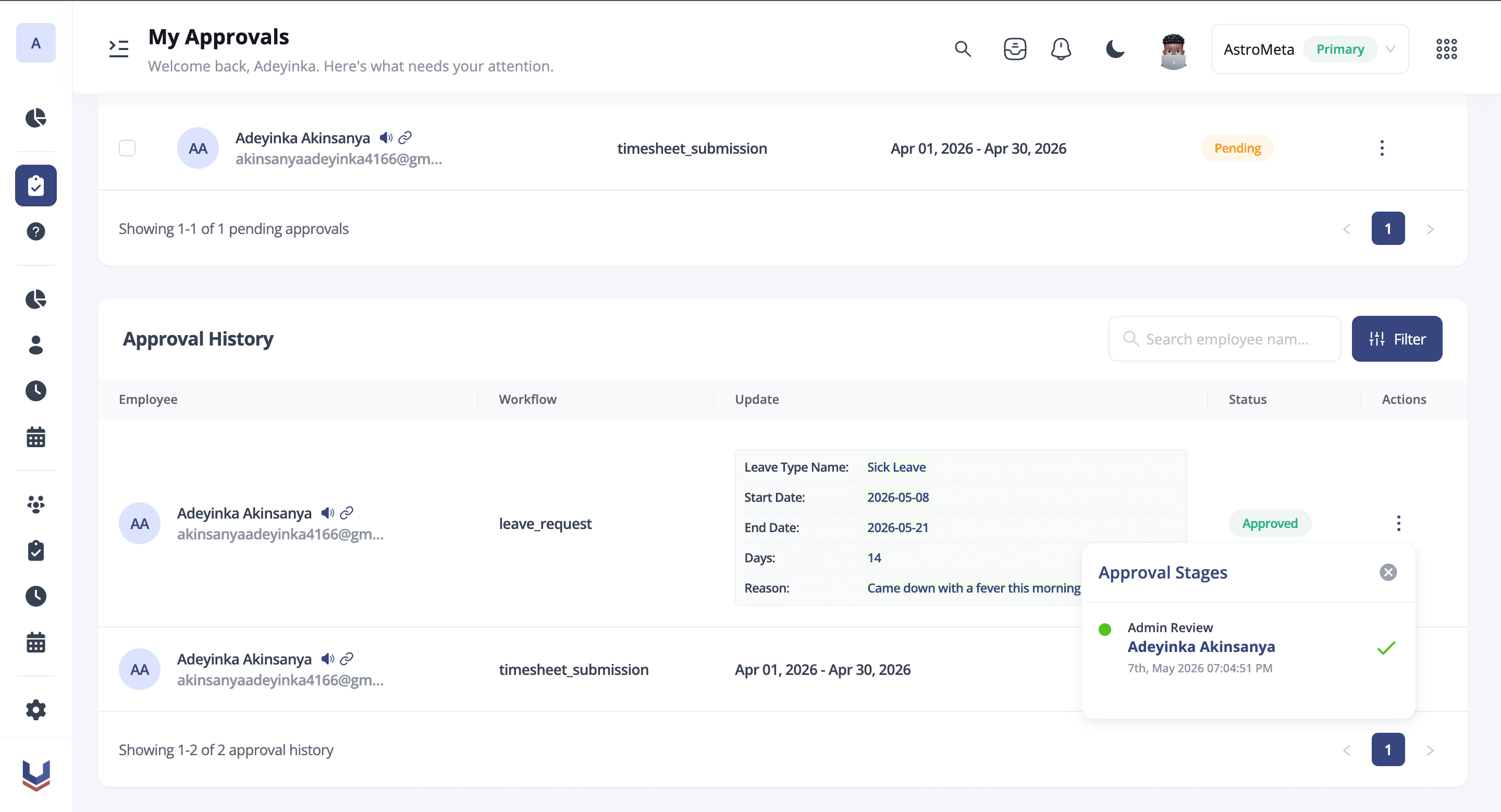
Task: Click the app logo at sidebar bottom
Action: tap(35, 776)
